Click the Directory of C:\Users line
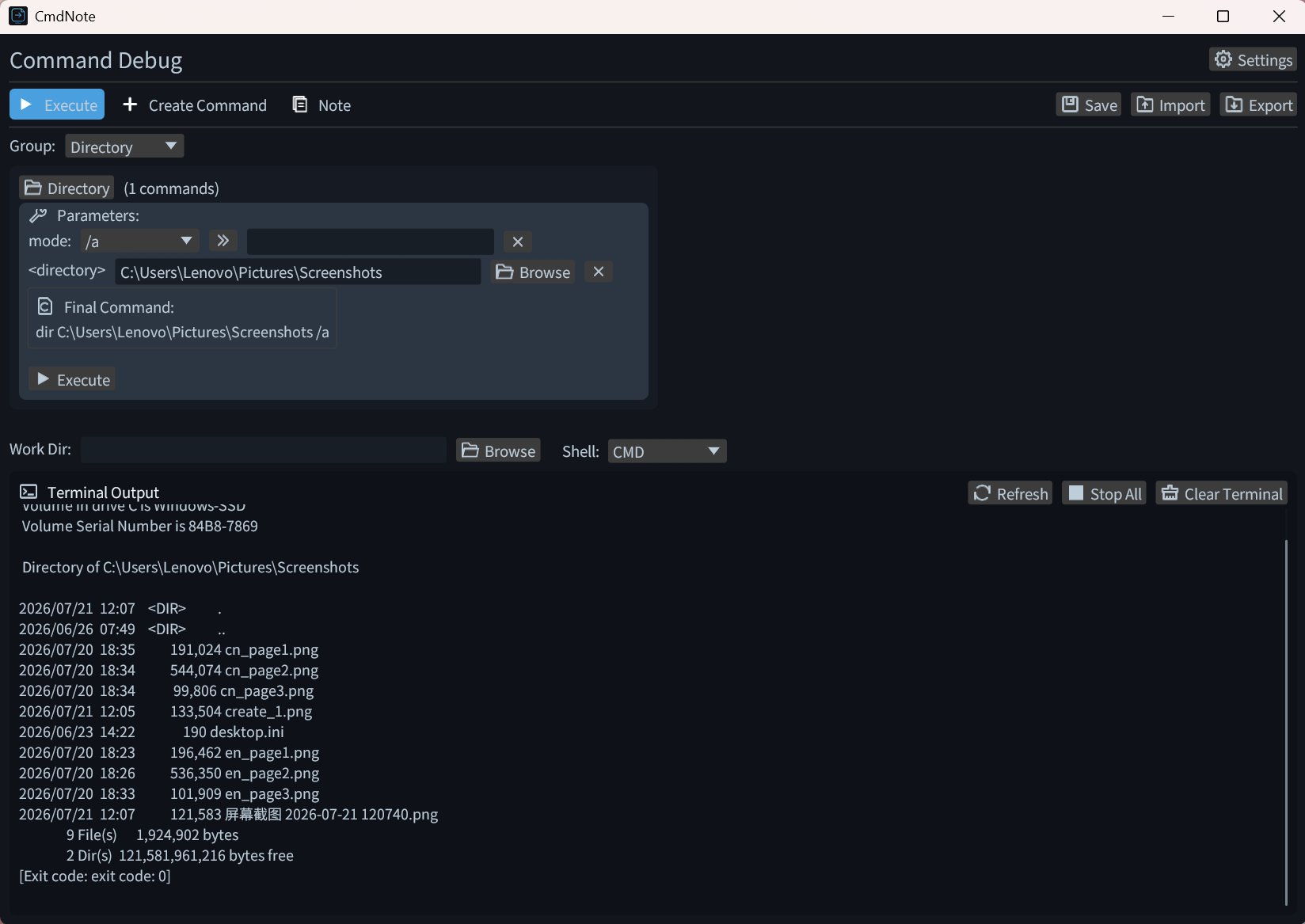 click(190, 567)
